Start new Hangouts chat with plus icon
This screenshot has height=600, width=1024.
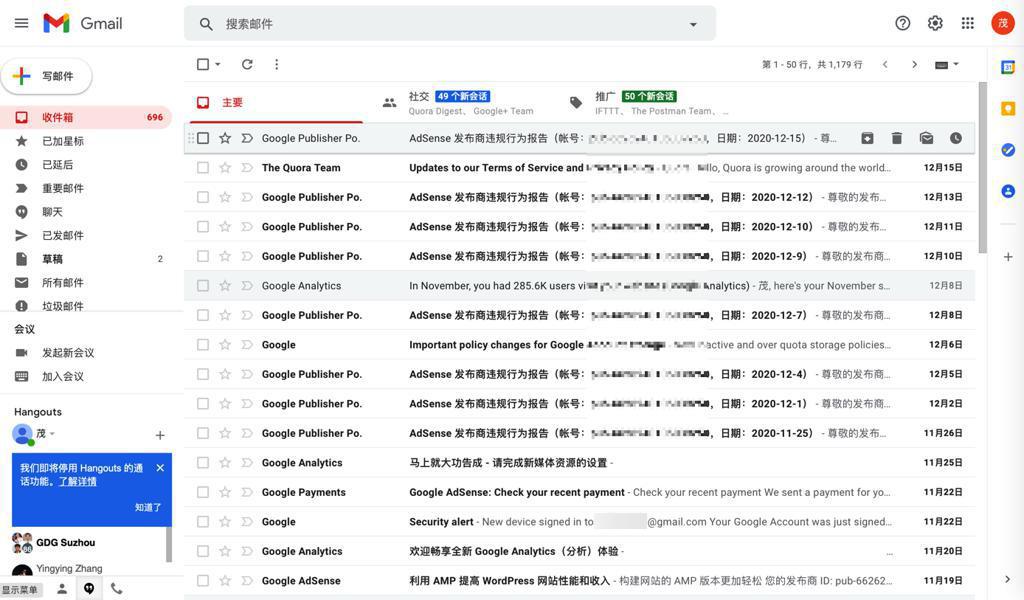pyautogui.click(x=160, y=435)
